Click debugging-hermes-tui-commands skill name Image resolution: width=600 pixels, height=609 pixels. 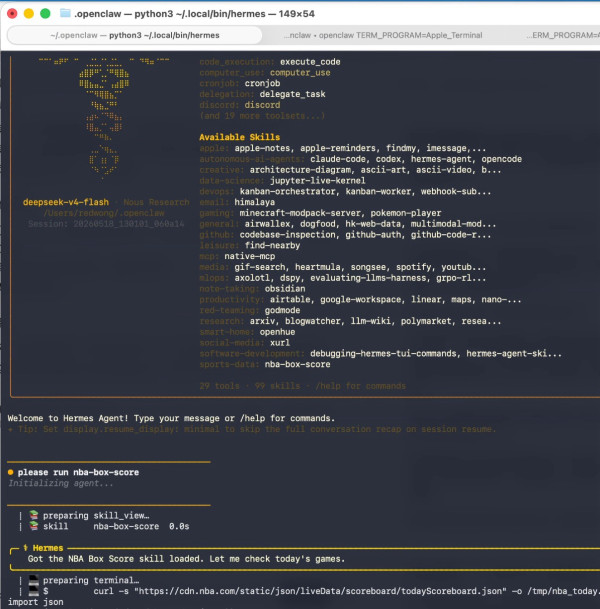(383, 353)
